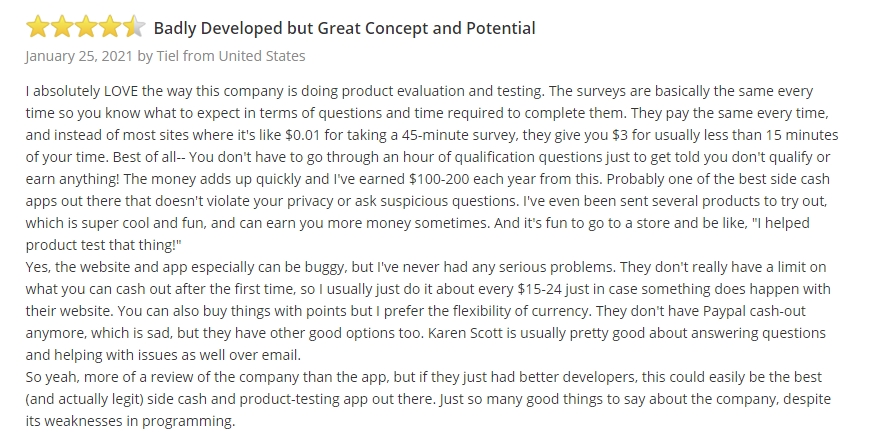Image resolution: width=885 pixels, height=437 pixels.
Task: Click the review date January 25, 2021
Action: (79, 56)
